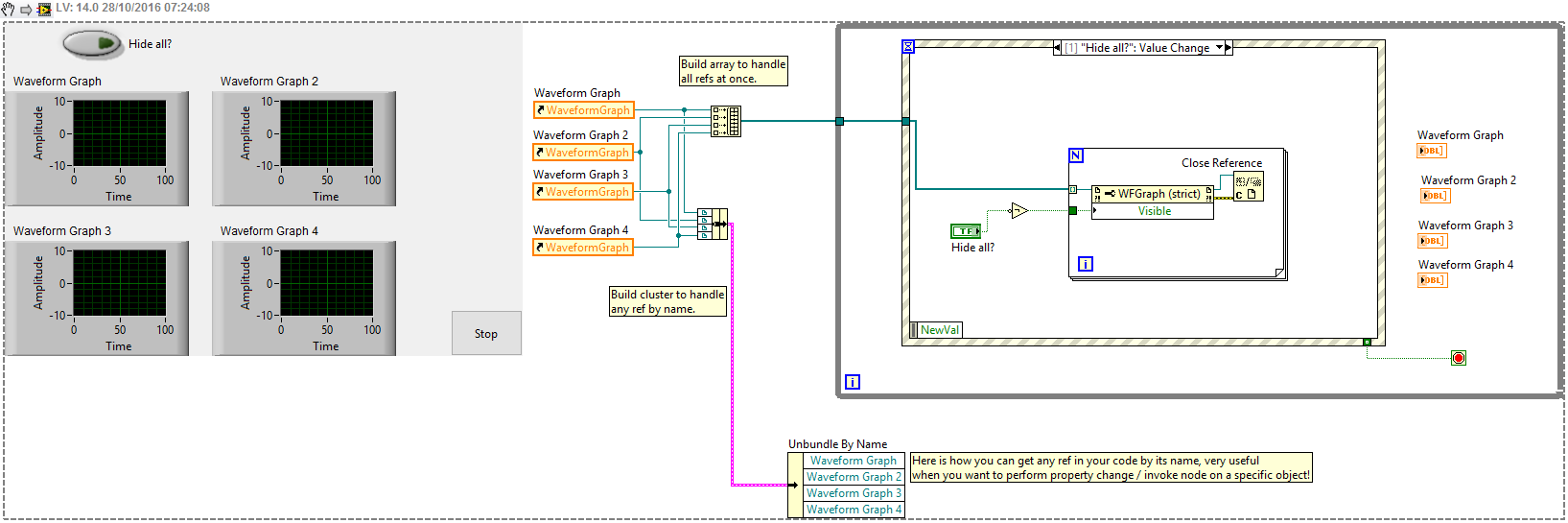
Task: Select the Waveform Graph plot area
Action: pyautogui.click(x=119, y=132)
